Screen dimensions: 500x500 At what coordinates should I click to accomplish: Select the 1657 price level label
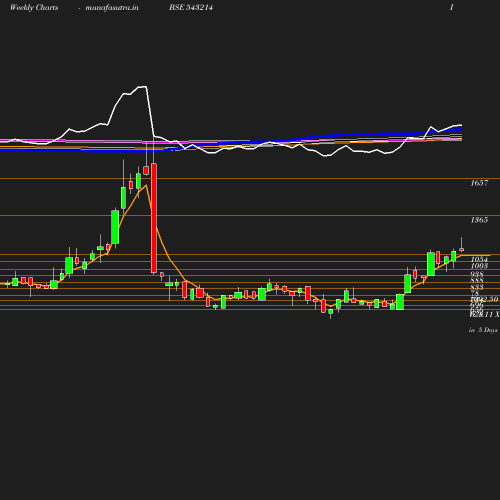tap(479, 183)
